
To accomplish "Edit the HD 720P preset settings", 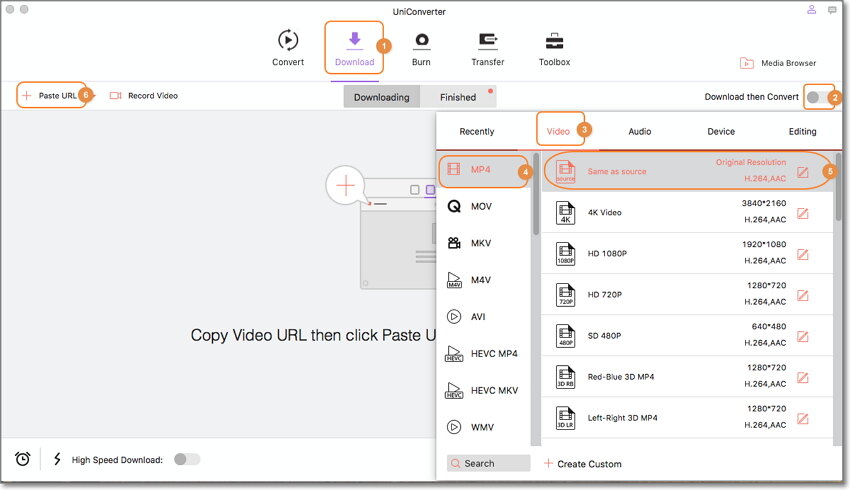I will click(803, 296).
